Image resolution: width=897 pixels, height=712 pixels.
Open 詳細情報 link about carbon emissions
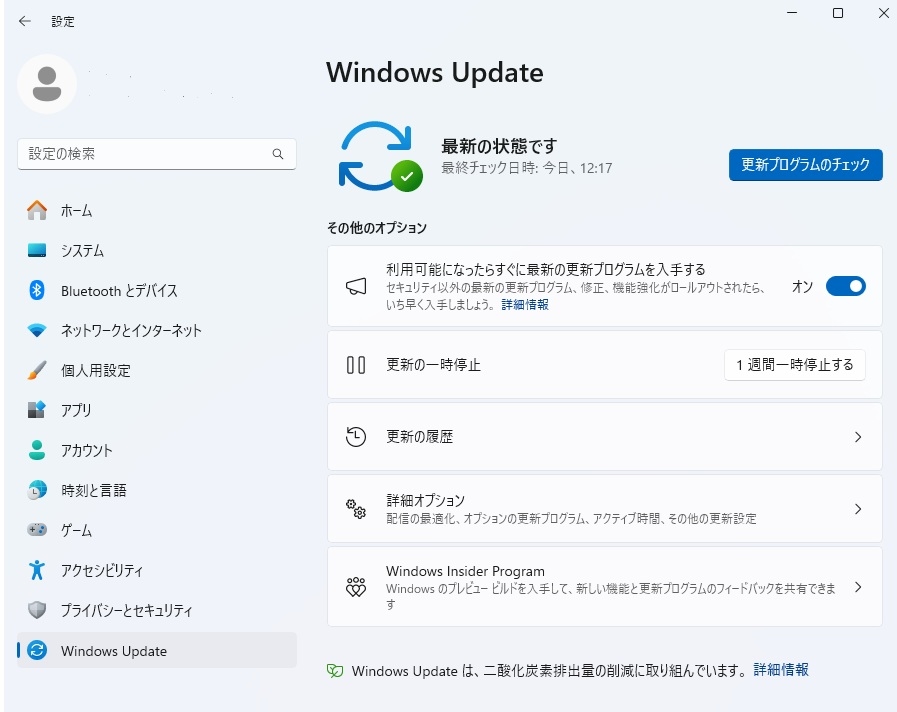[780, 670]
